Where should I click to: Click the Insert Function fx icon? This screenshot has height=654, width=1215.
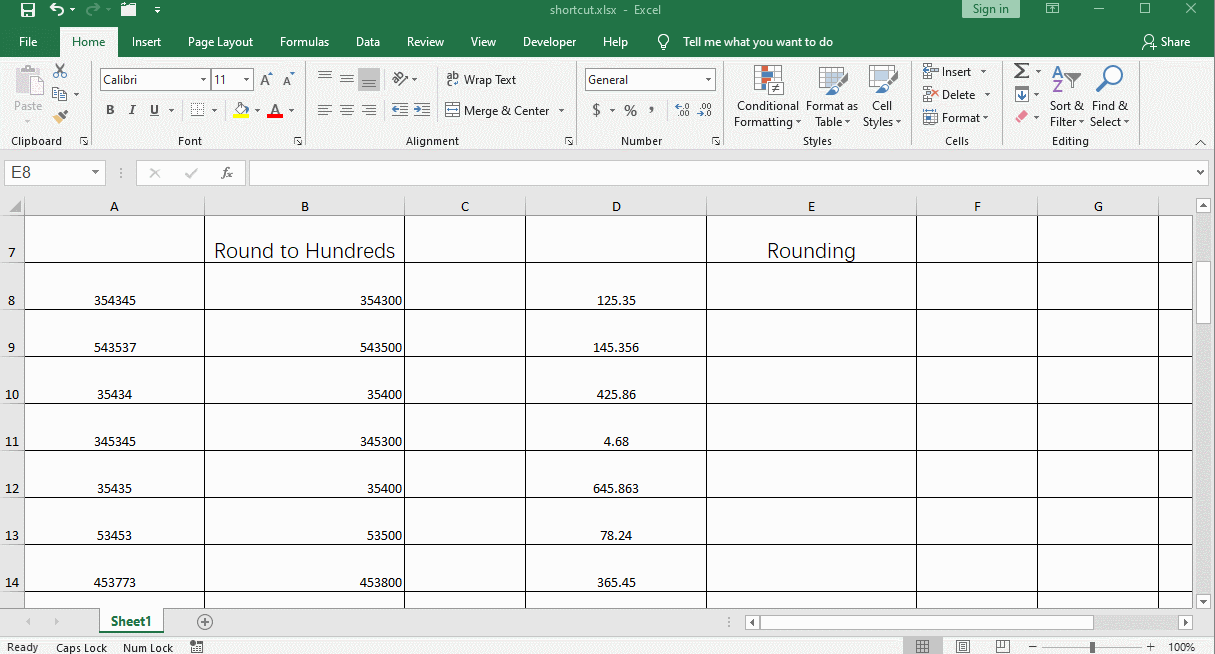(227, 173)
